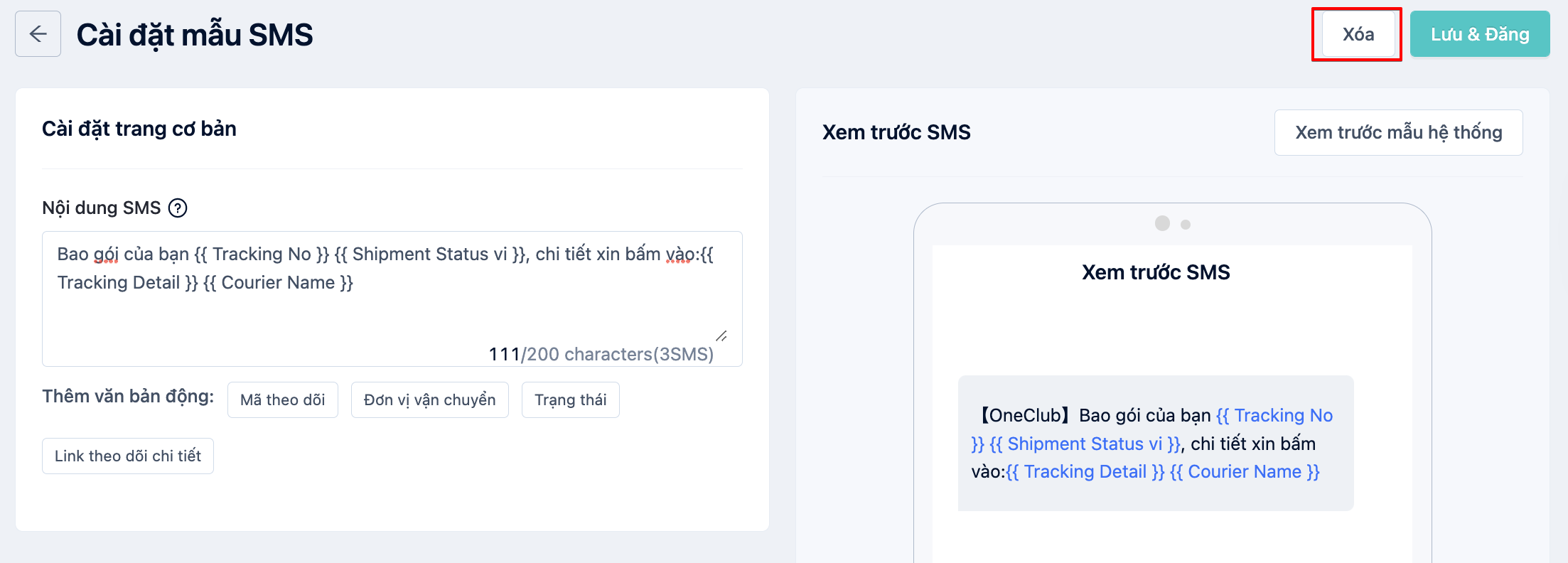Grab the textarea resize handle
Viewport: 1568px width, 563px height.
coord(721,336)
